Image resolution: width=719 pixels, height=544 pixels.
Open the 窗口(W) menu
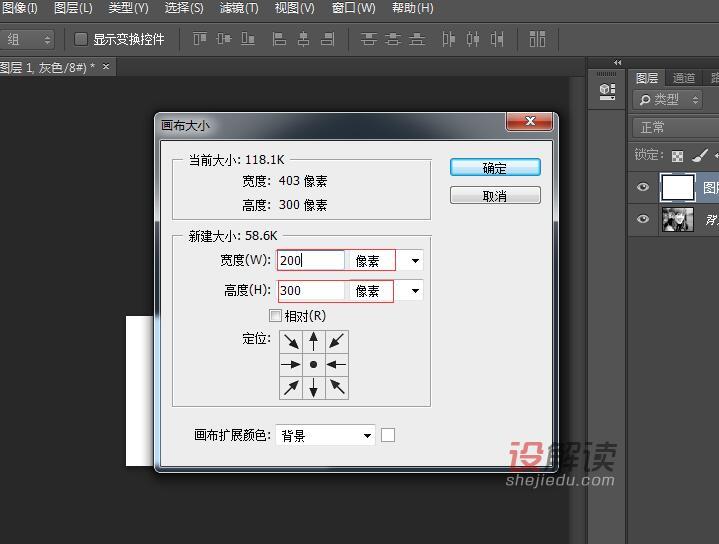click(x=354, y=8)
